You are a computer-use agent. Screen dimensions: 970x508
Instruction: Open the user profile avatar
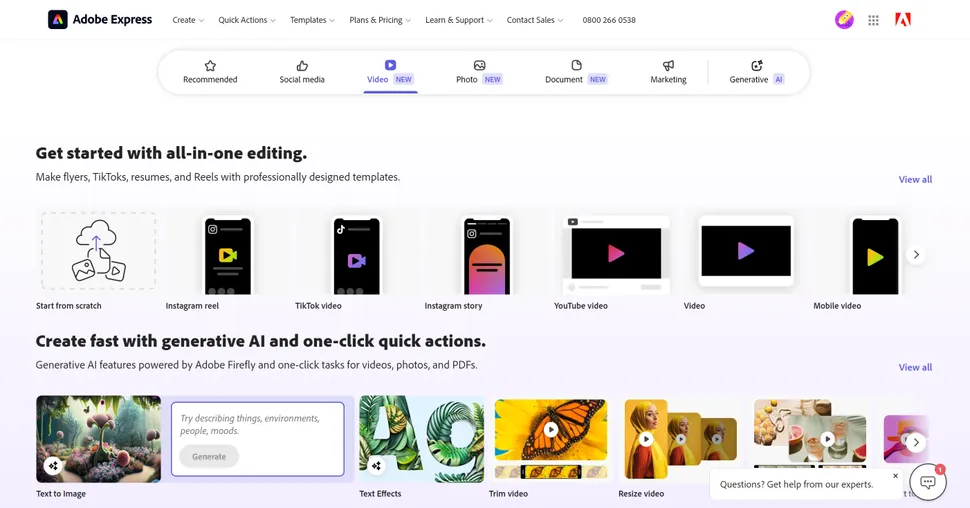pos(844,20)
